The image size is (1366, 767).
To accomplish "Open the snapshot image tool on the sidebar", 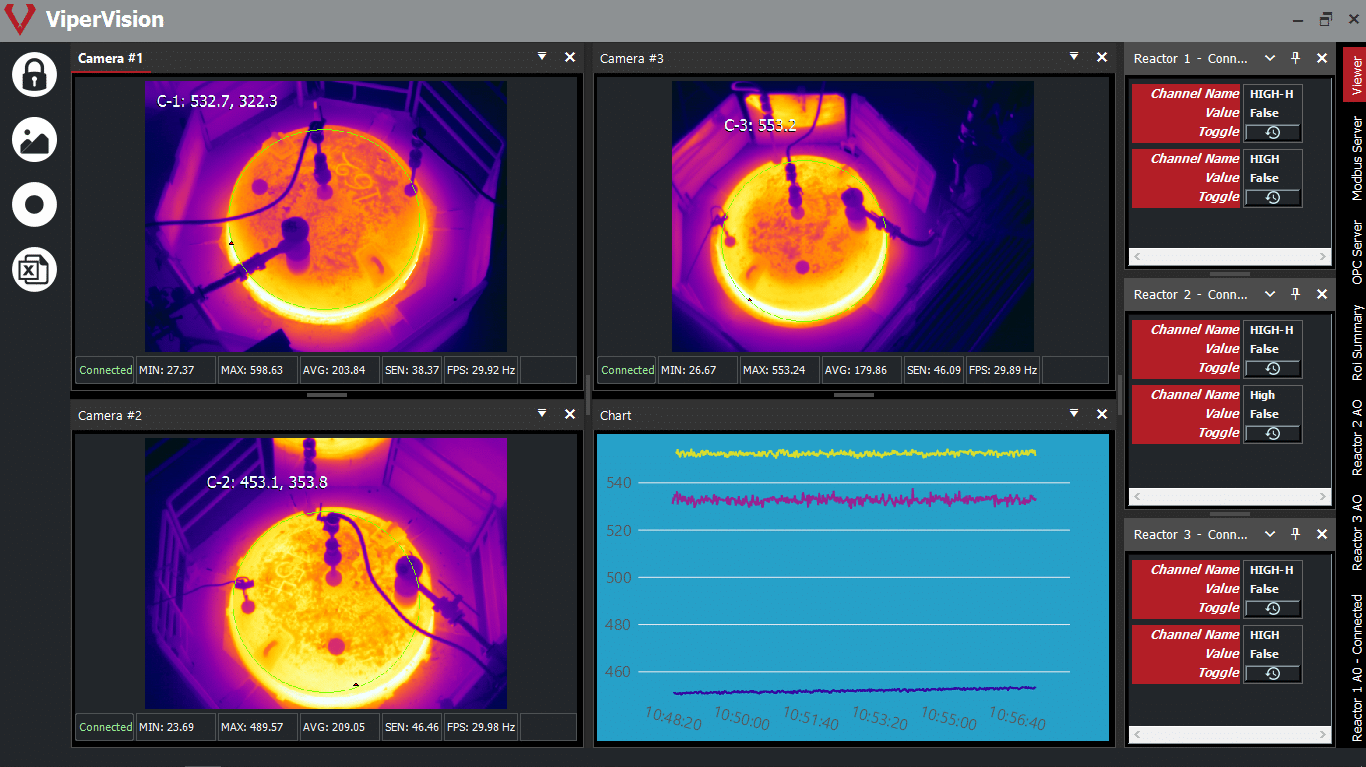I will pos(33,140).
